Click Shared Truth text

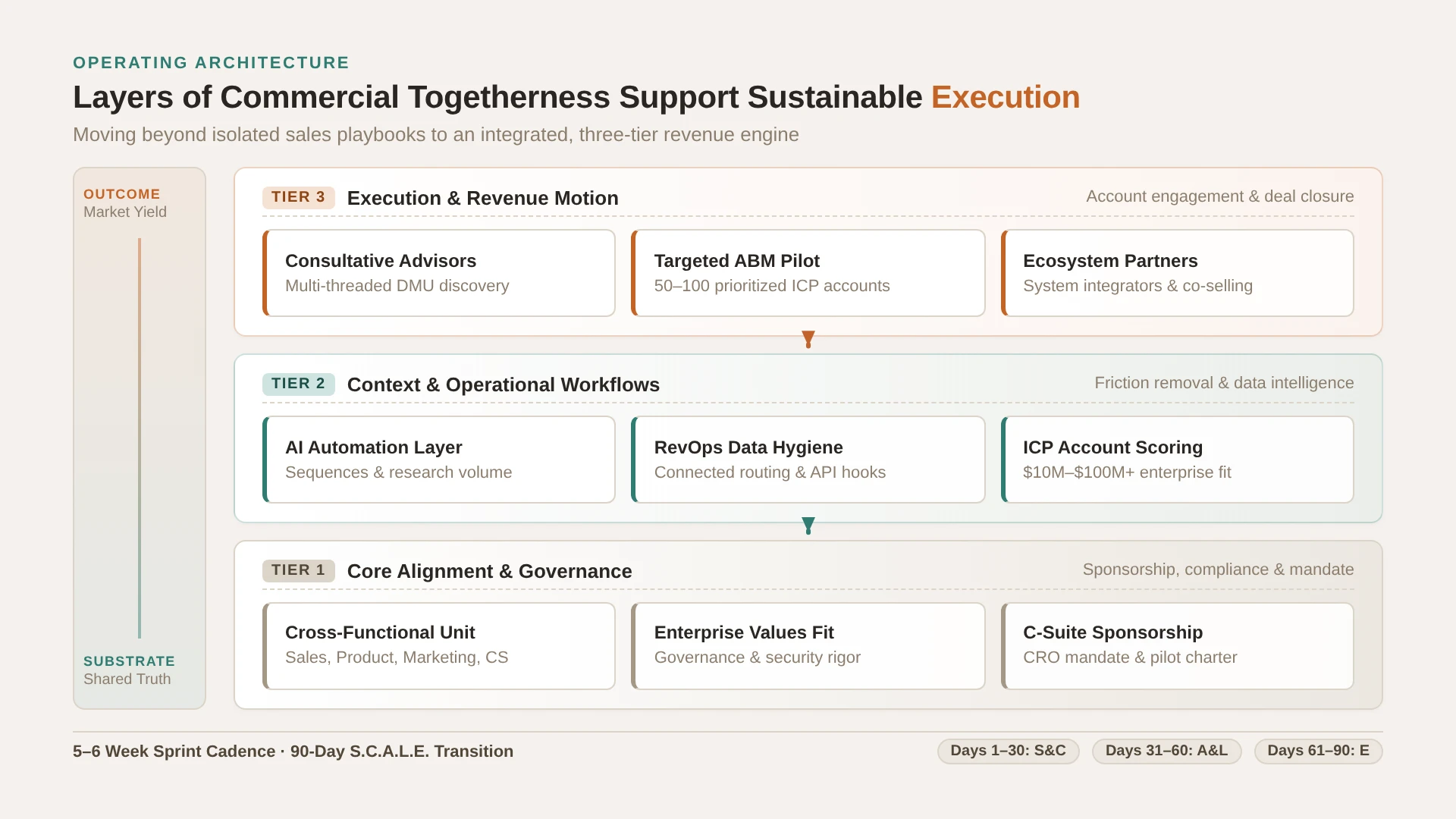coord(127,679)
